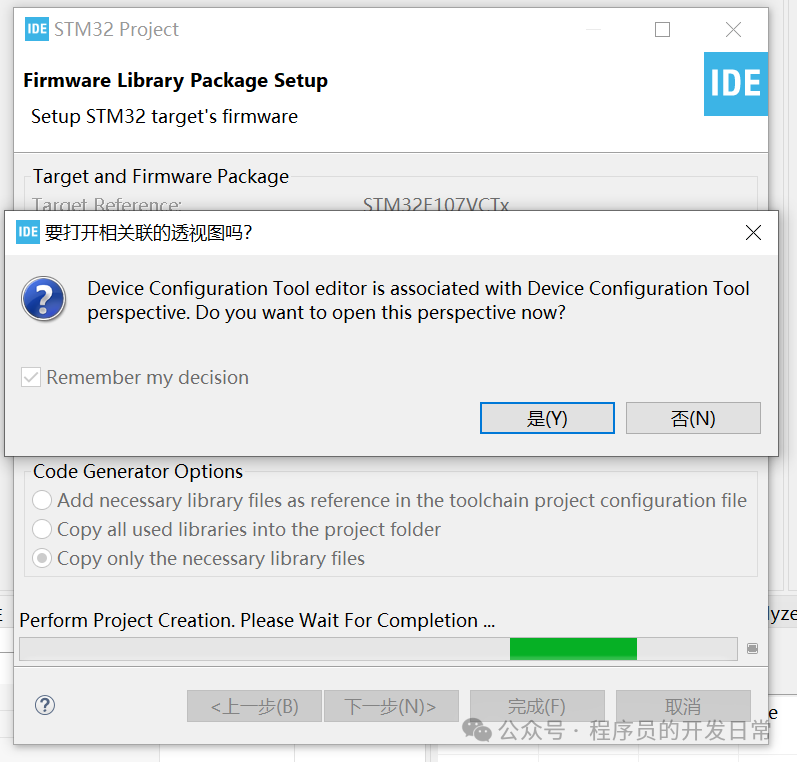
Task: Click the Target and Firmware Package group label
Action: (161, 176)
